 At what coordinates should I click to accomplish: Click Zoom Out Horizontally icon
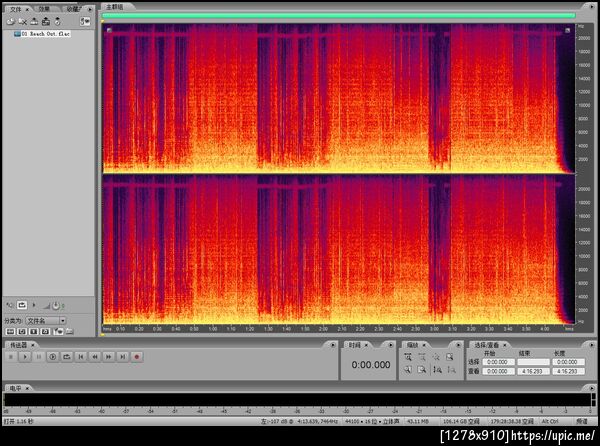(x=422, y=357)
